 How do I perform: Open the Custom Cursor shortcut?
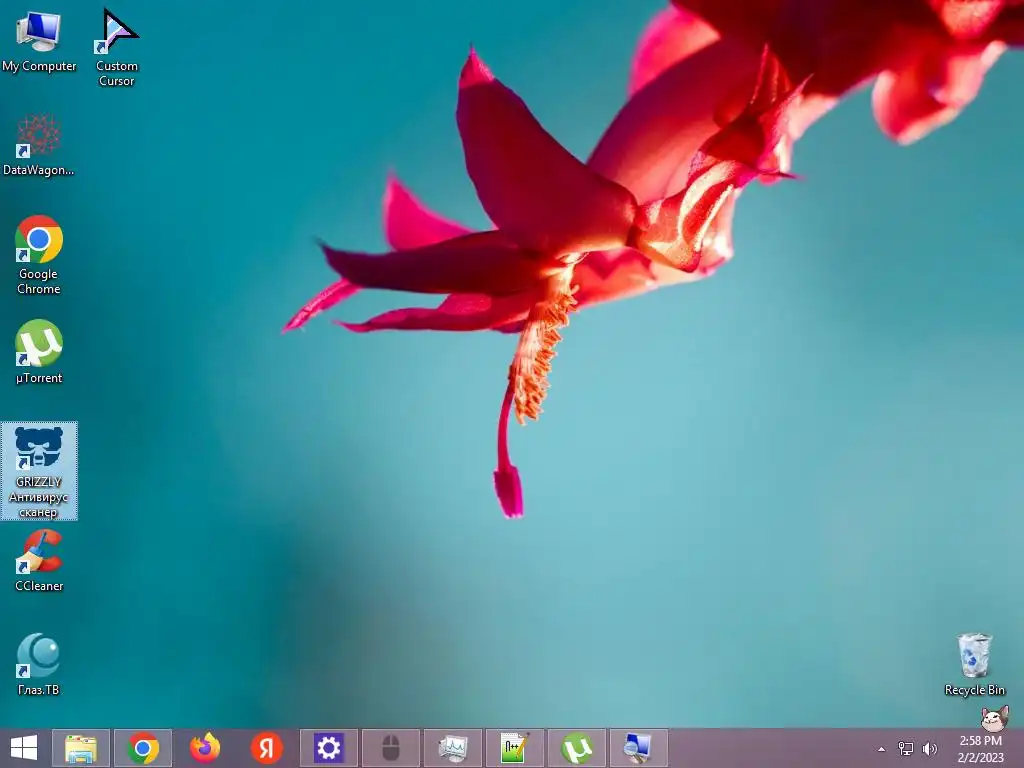[117, 47]
